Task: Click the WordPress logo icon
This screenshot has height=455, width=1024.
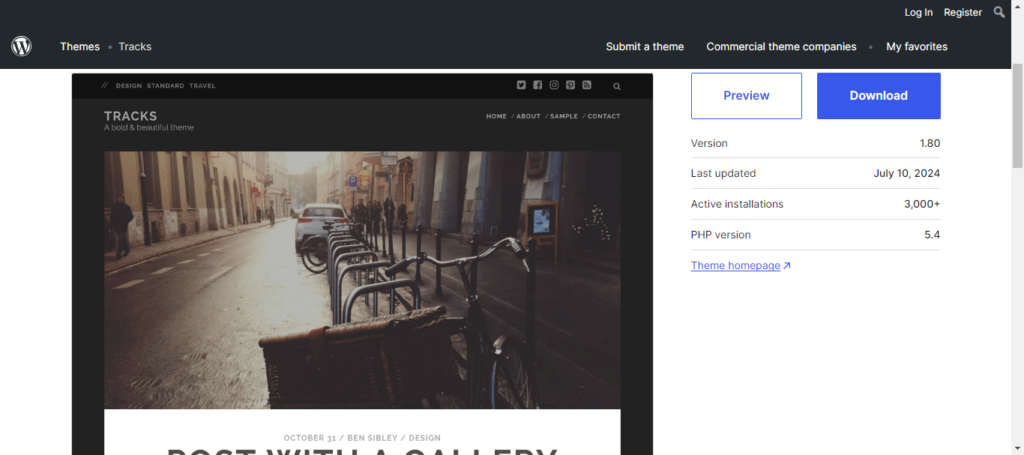Action: click(22, 46)
